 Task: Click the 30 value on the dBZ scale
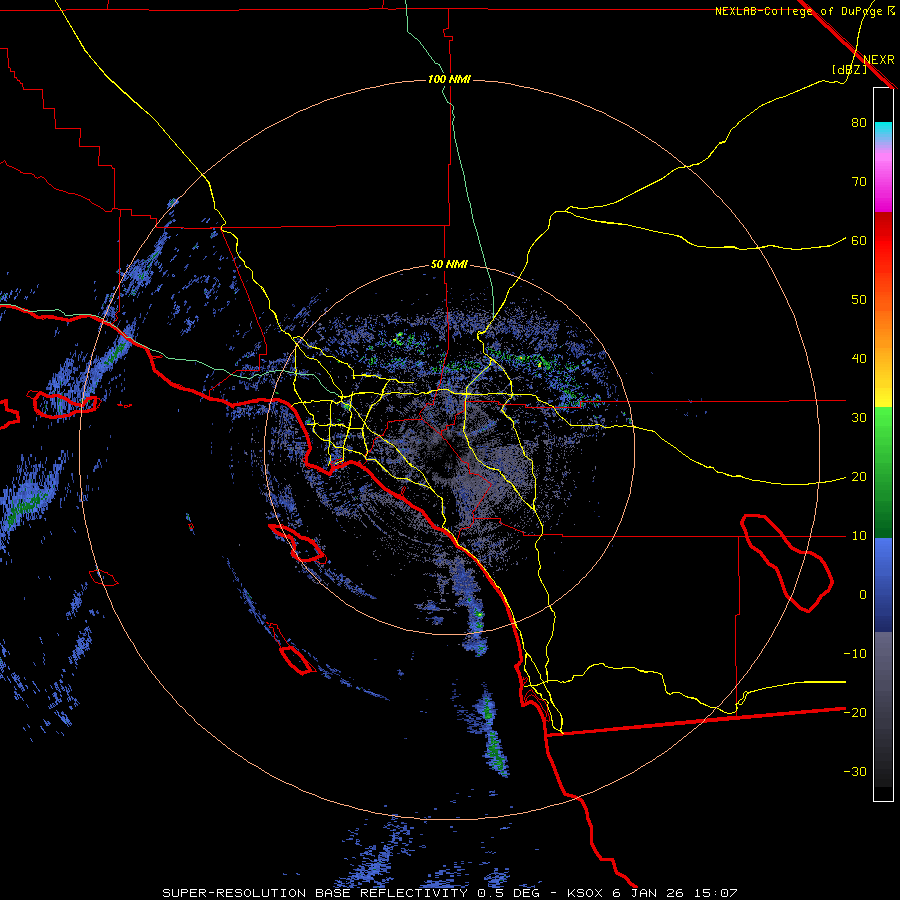tap(859, 418)
